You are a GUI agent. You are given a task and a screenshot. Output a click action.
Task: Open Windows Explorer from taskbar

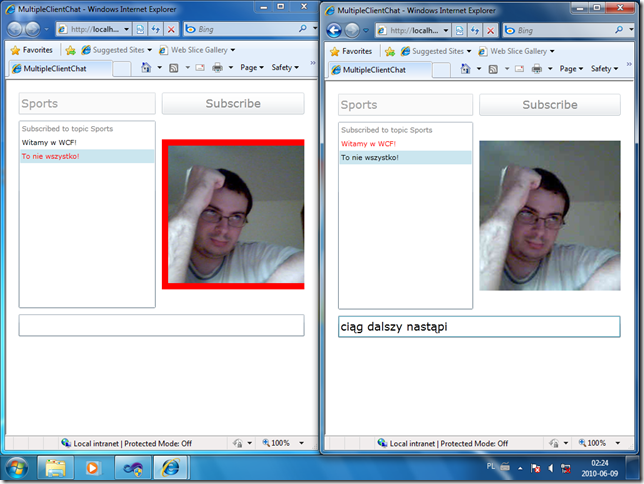55,468
